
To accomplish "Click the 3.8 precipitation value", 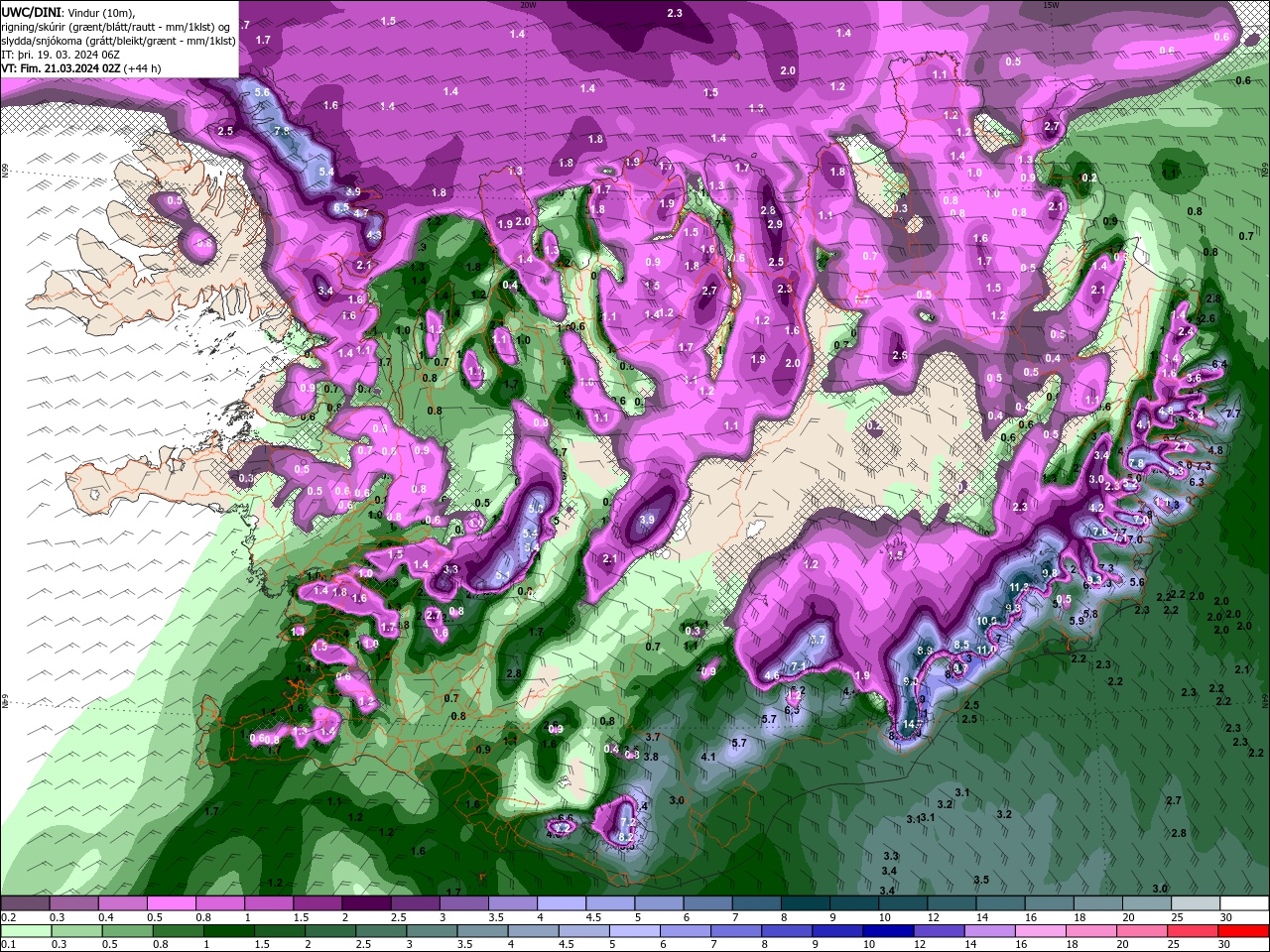I will (x=651, y=757).
